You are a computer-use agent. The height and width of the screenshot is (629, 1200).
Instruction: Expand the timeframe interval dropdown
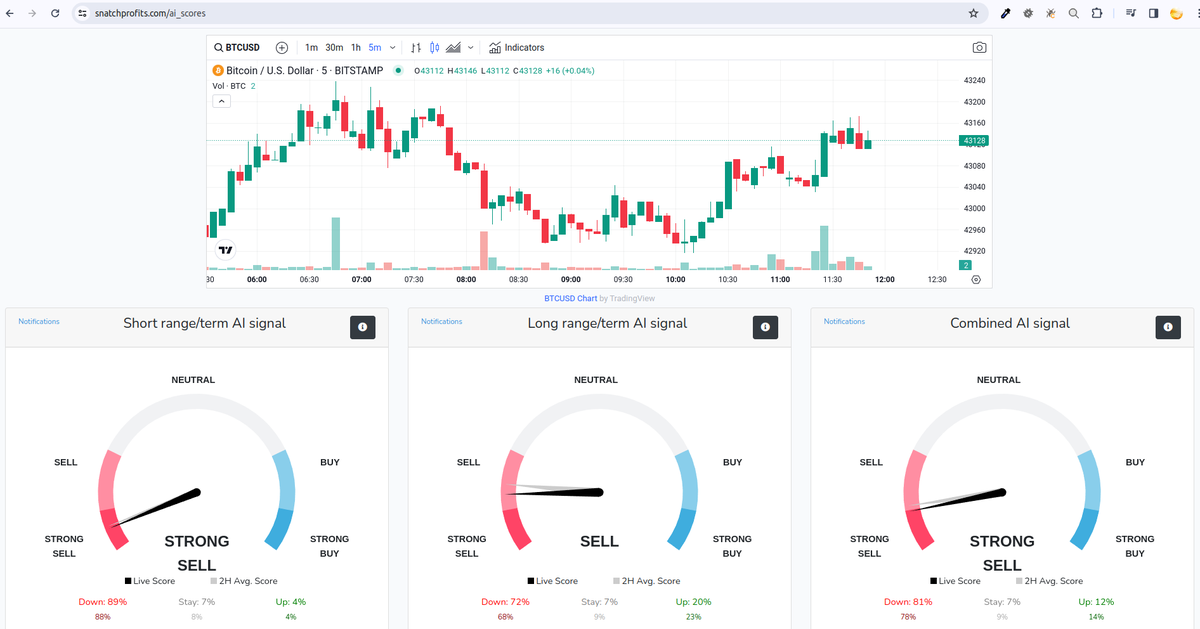click(x=392, y=47)
